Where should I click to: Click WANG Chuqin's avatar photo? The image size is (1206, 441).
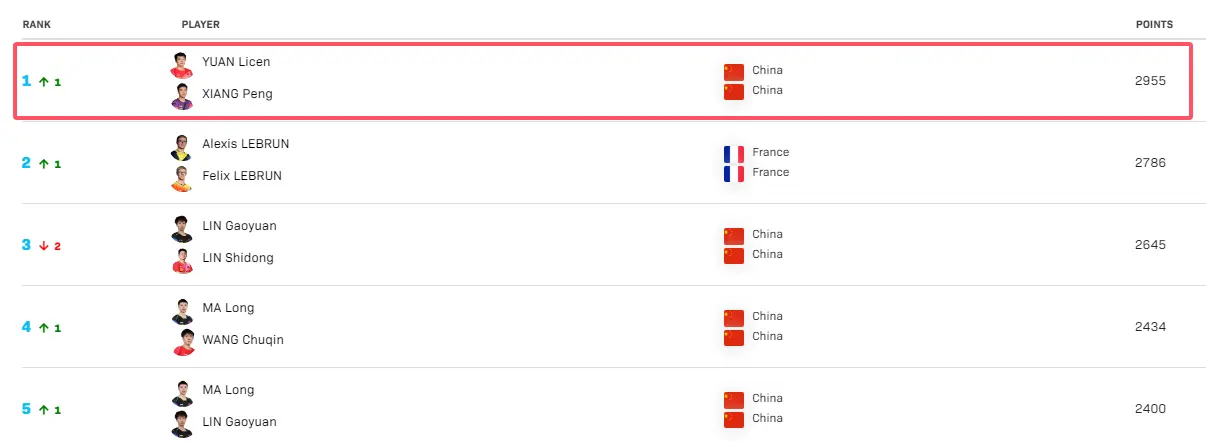pos(182,343)
